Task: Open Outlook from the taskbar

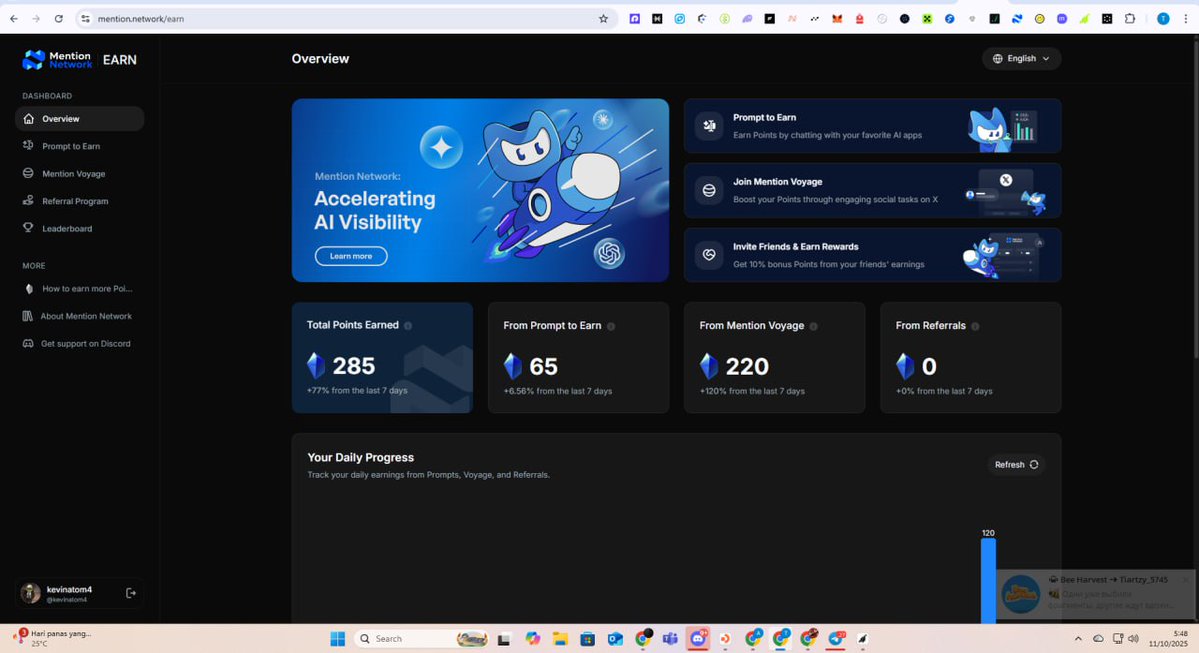Action: click(x=615, y=639)
